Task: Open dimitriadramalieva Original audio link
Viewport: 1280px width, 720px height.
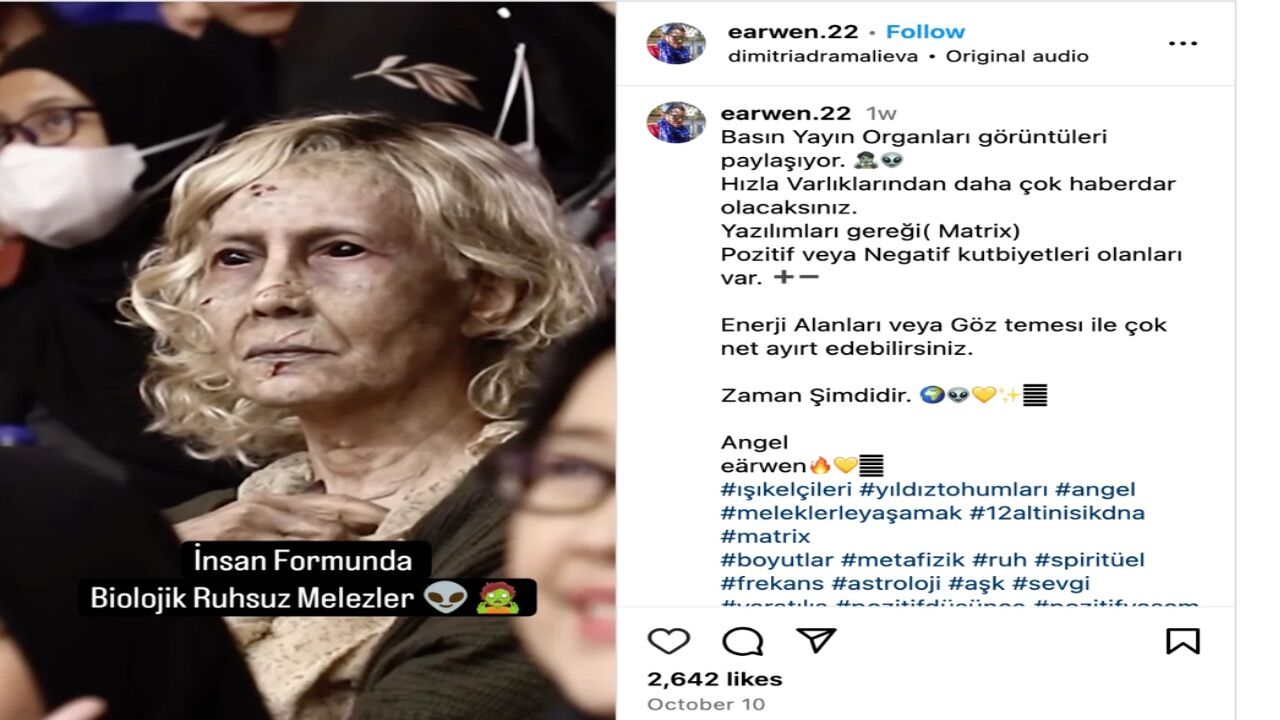Action: [908, 56]
